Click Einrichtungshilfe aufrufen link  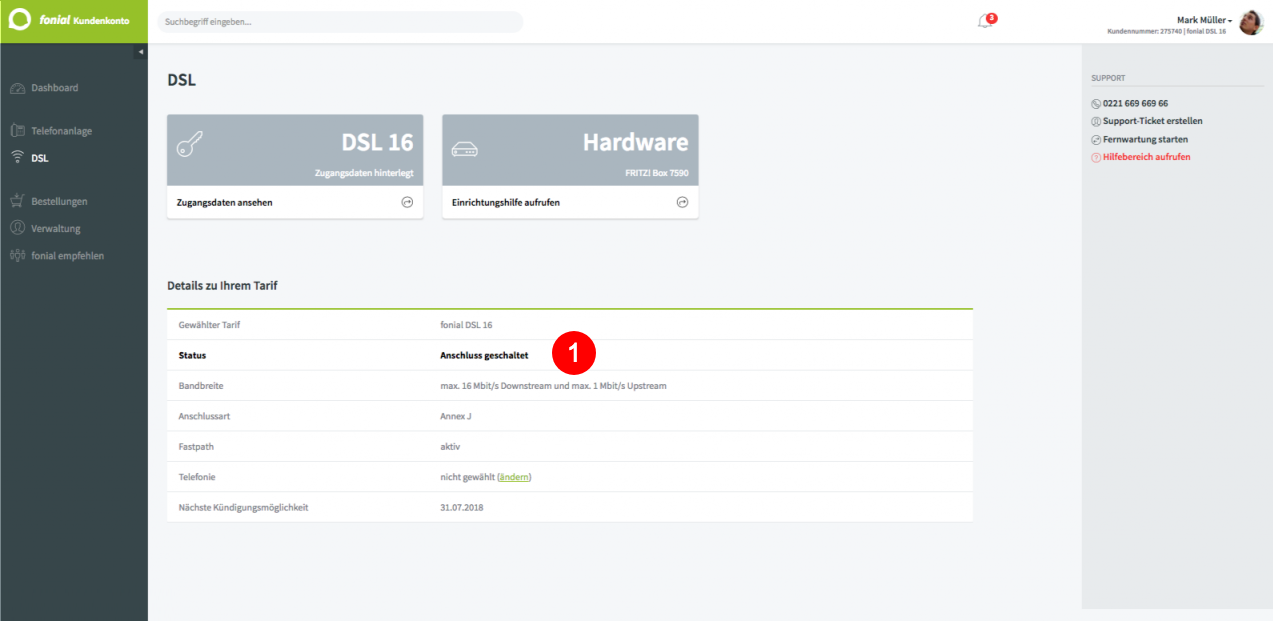point(506,202)
